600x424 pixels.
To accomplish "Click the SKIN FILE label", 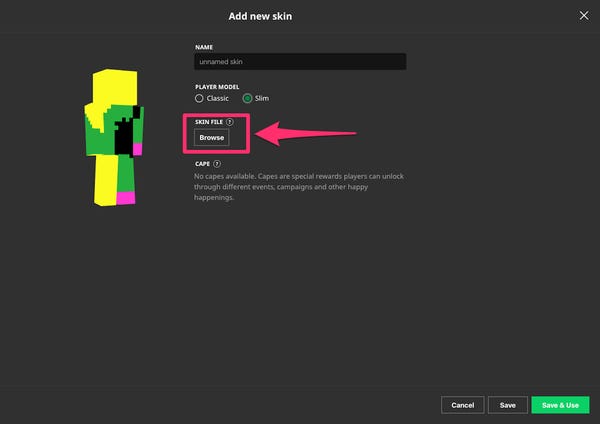I will point(209,122).
